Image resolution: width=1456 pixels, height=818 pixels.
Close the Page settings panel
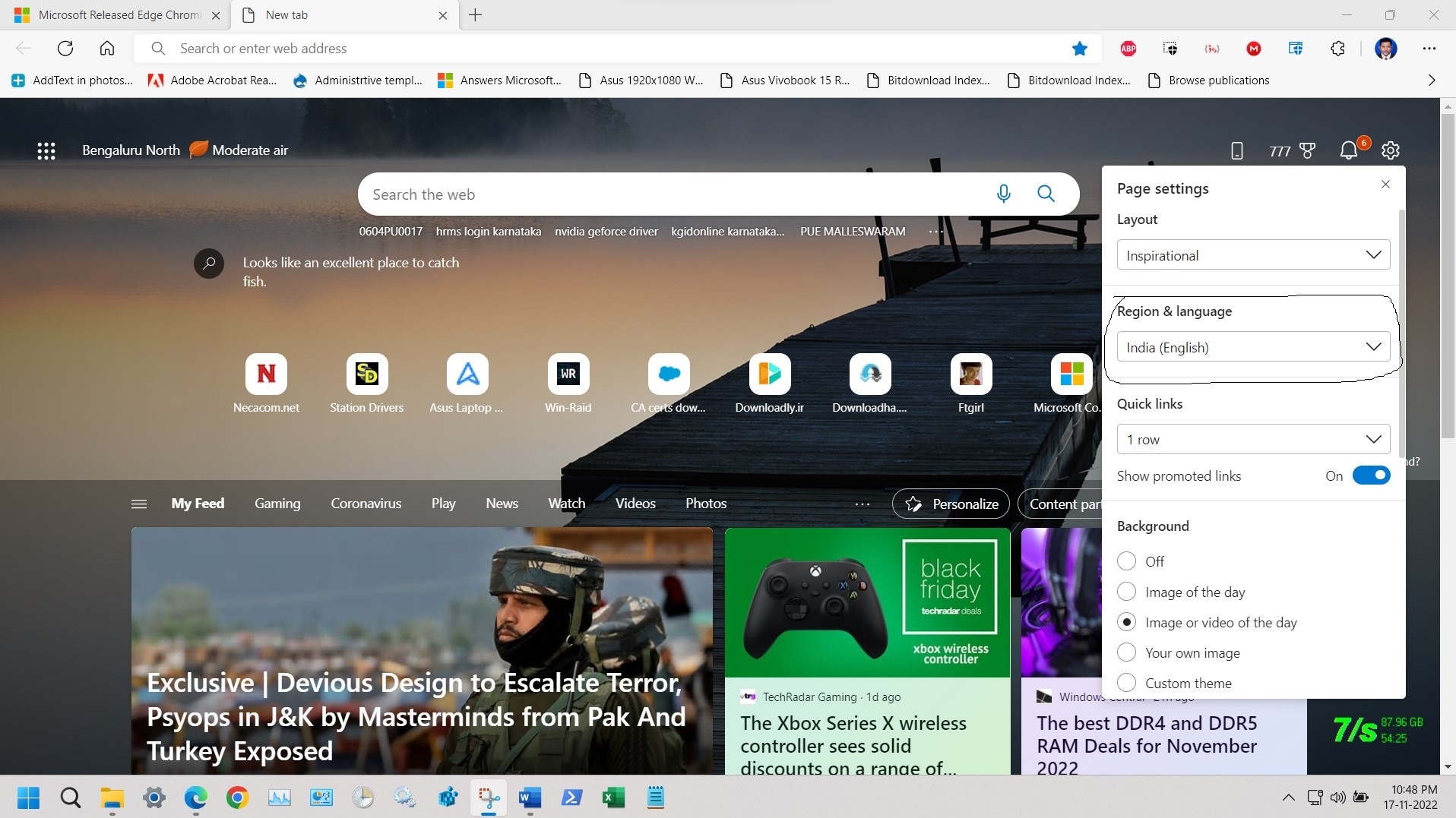coord(1385,185)
